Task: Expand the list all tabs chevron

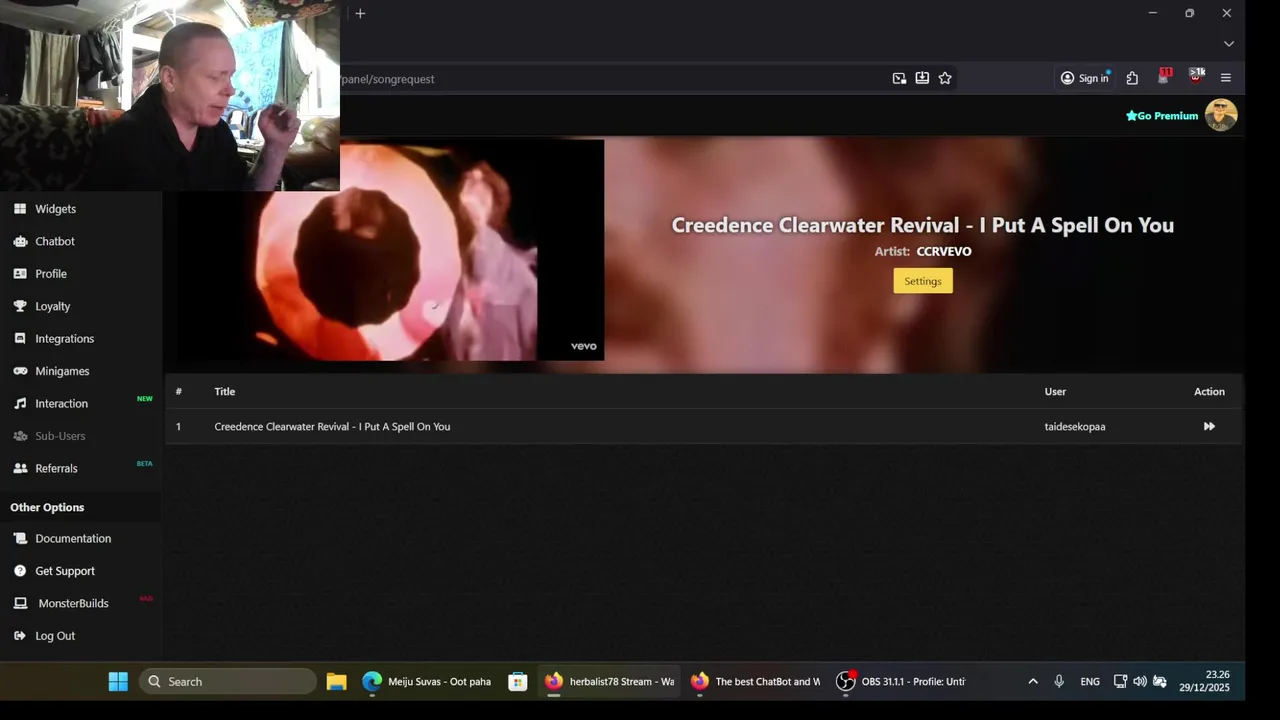Action: point(1229,44)
